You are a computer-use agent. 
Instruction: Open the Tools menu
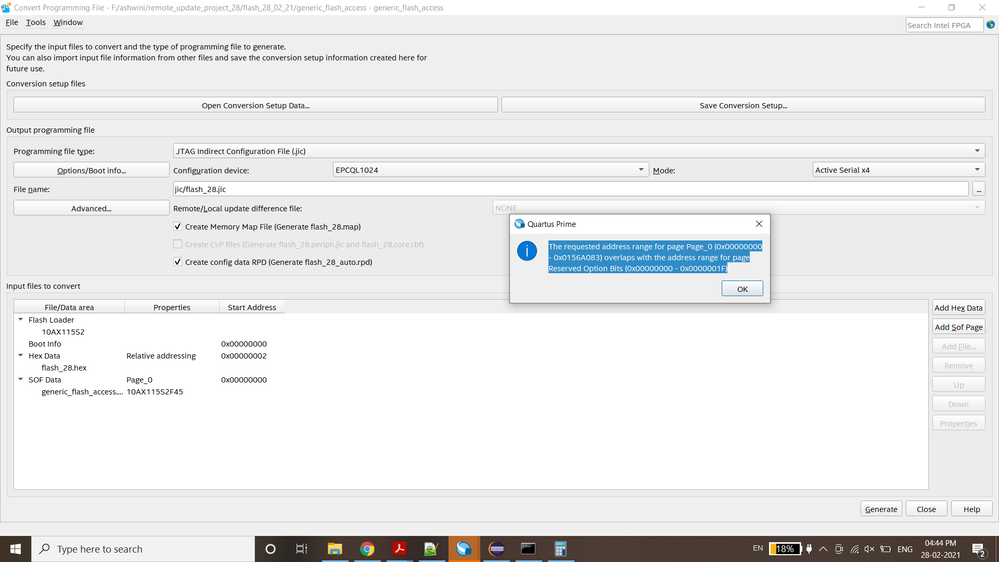(36, 22)
